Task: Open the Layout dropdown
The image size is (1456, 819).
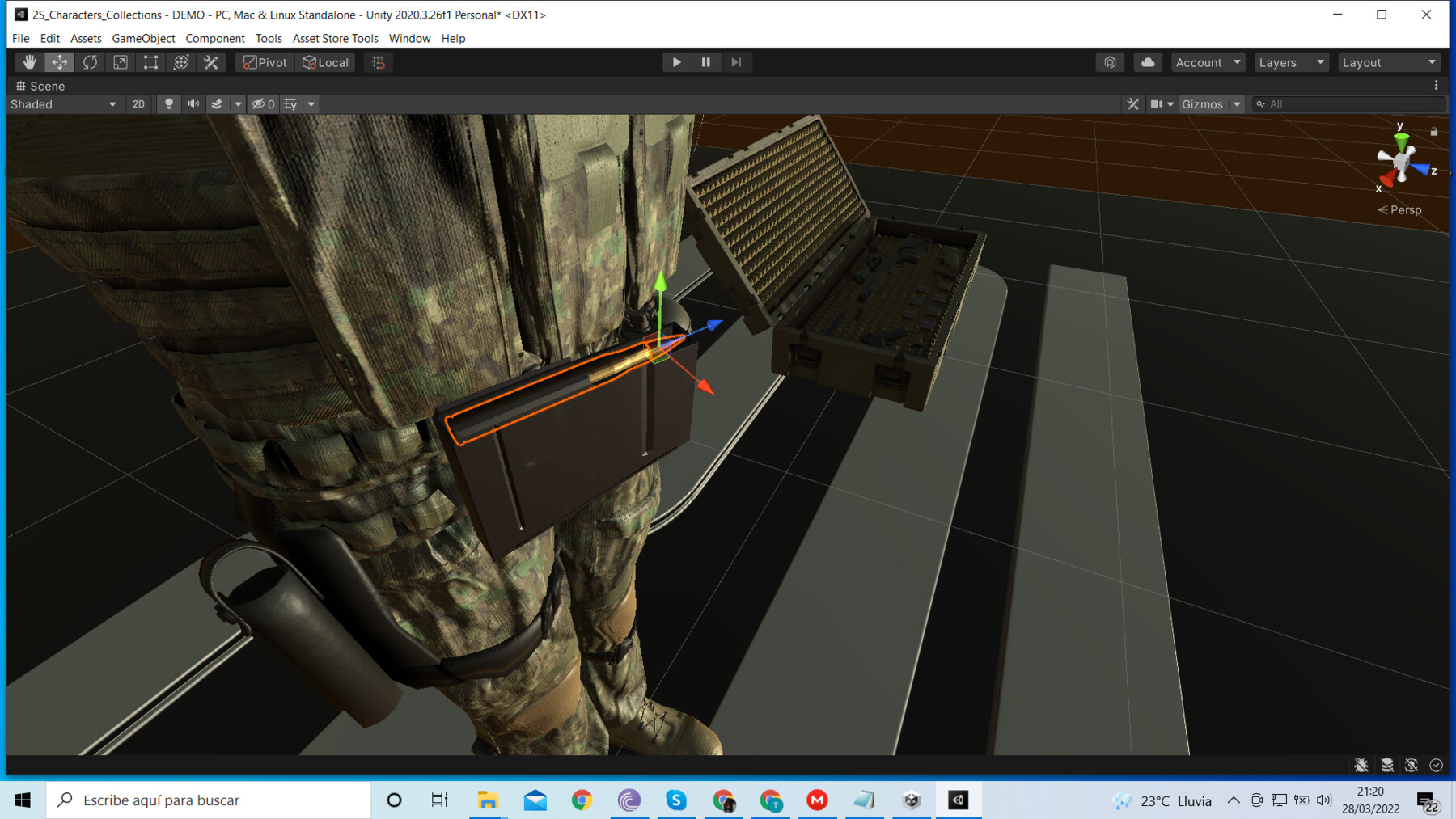Action: click(1390, 62)
